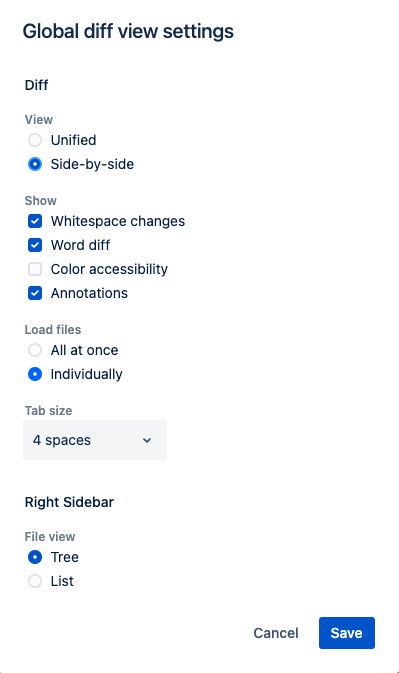Disable the Word diff checkbox
The image size is (399, 673).
click(x=35, y=245)
